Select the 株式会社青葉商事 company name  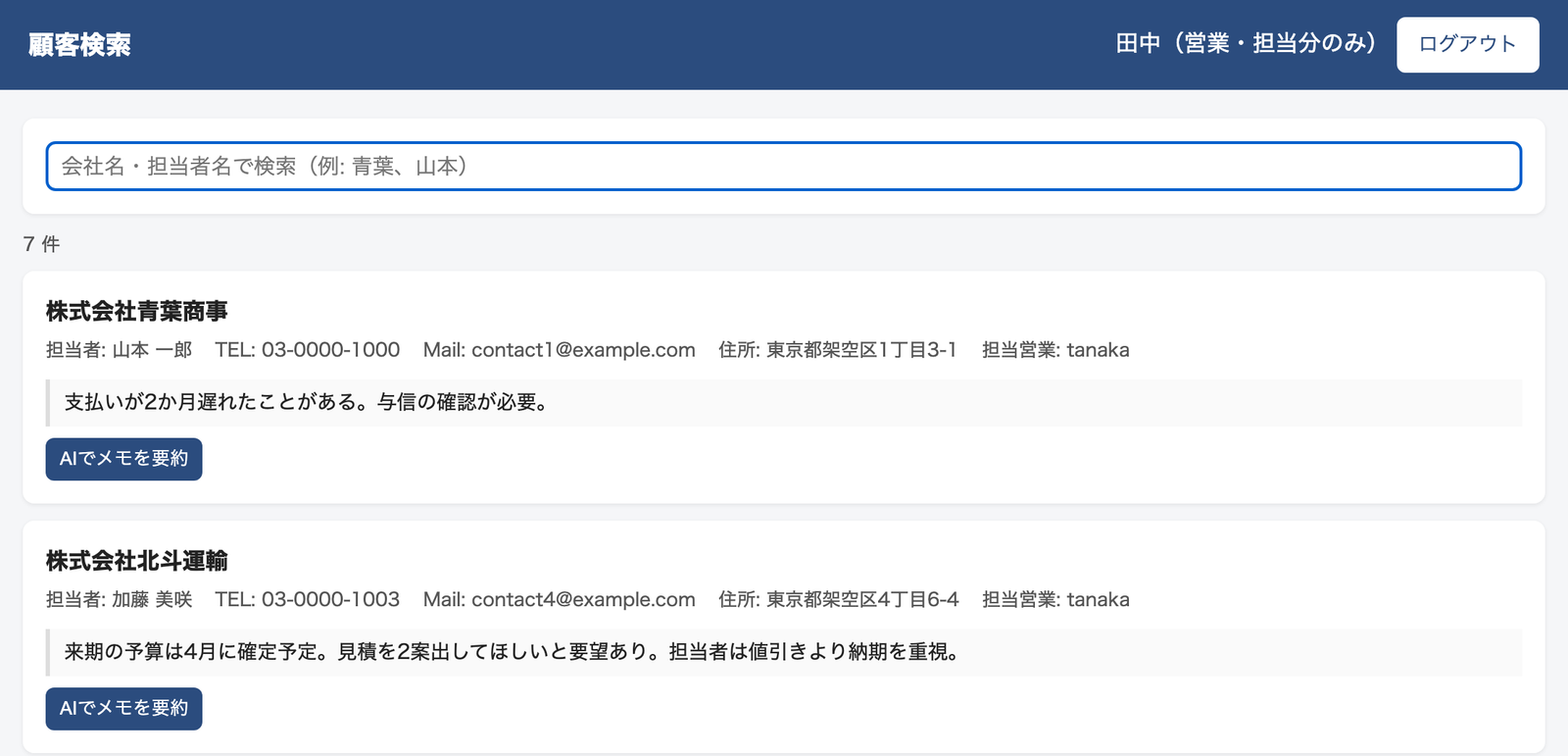tap(136, 311)
